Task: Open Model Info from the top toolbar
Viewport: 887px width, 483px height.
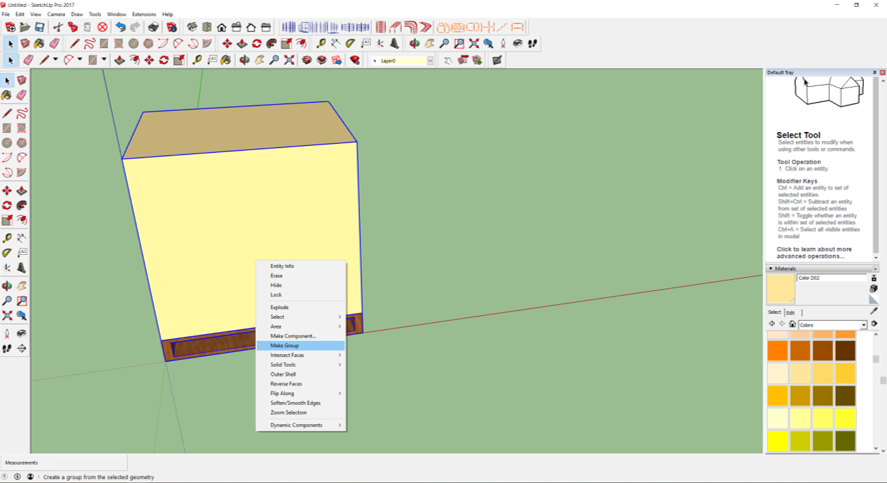Action: 172,27
